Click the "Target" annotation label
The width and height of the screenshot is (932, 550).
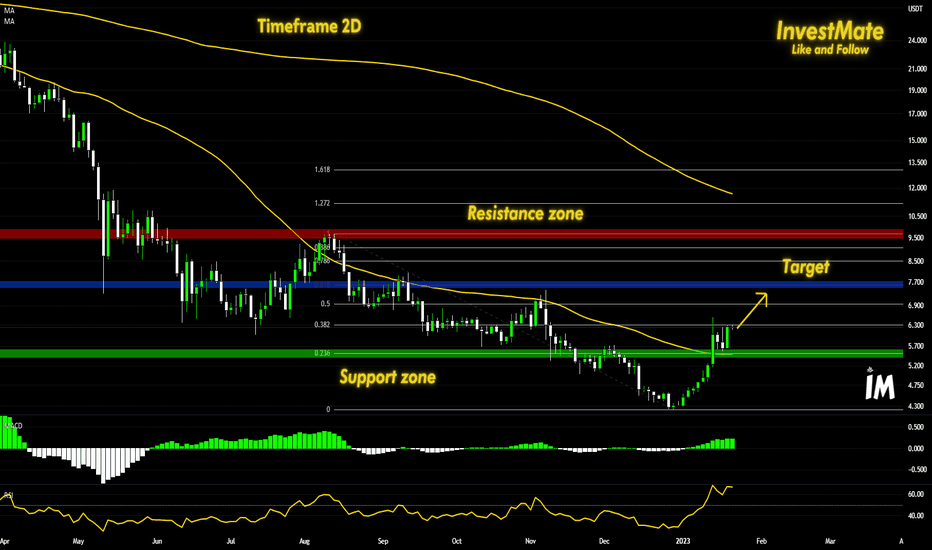805,267
